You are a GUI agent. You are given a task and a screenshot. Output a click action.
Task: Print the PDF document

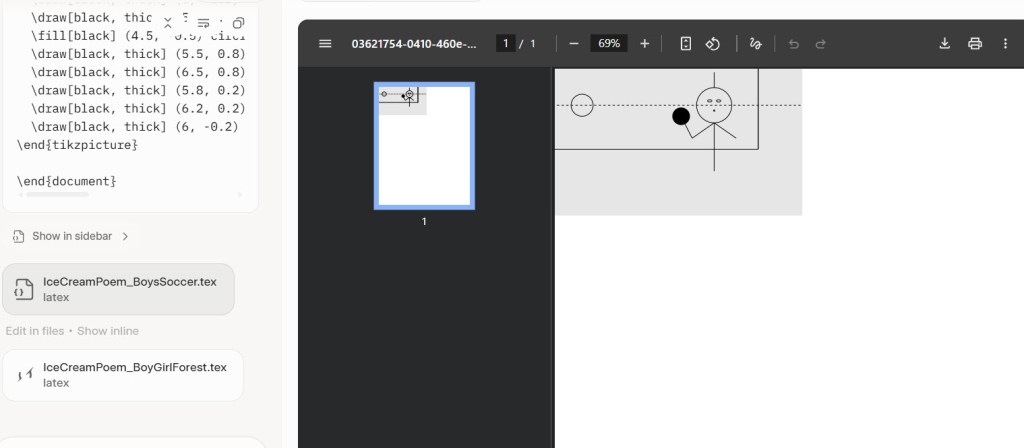975,44
